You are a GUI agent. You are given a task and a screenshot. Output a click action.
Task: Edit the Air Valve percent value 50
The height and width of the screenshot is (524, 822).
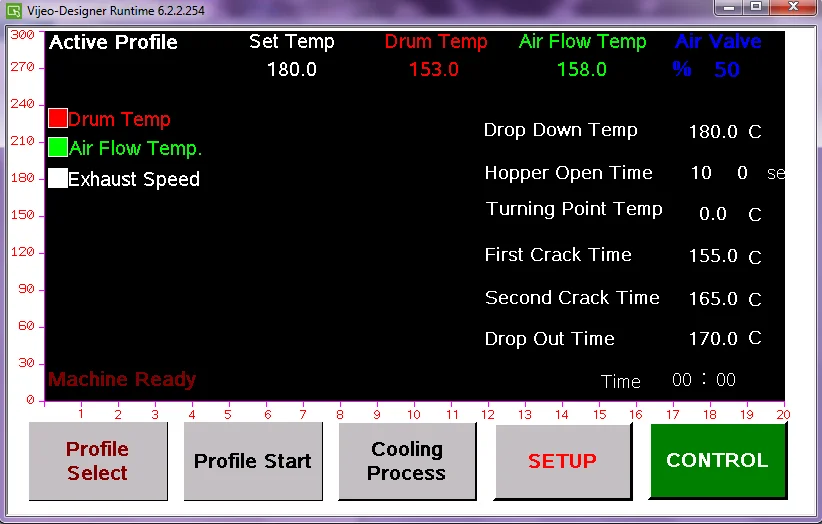pyautogui.click(x=727, y=69)
